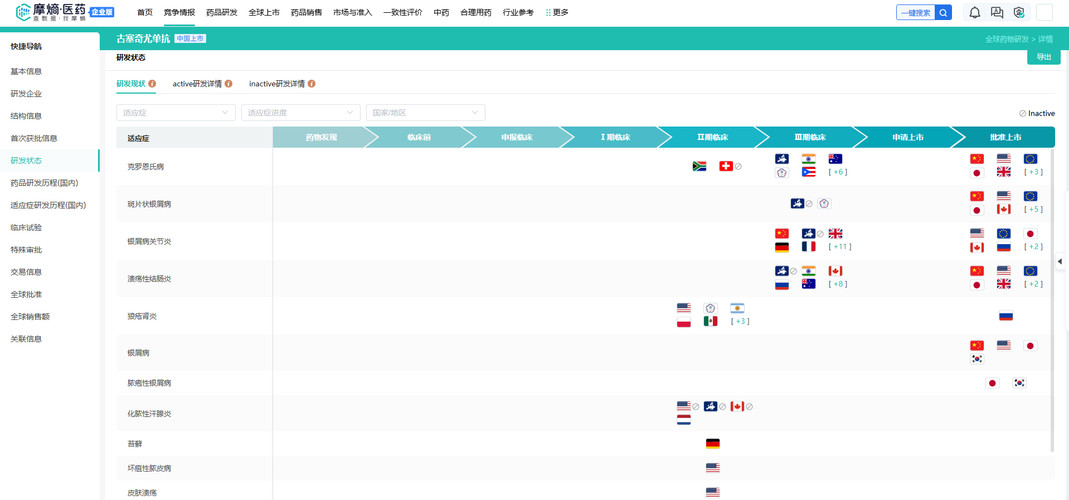The height and width of the screenshot is (500, 1069).
Task: Click the German flag in 苔藓 row
Action: (x=712, y=443)
